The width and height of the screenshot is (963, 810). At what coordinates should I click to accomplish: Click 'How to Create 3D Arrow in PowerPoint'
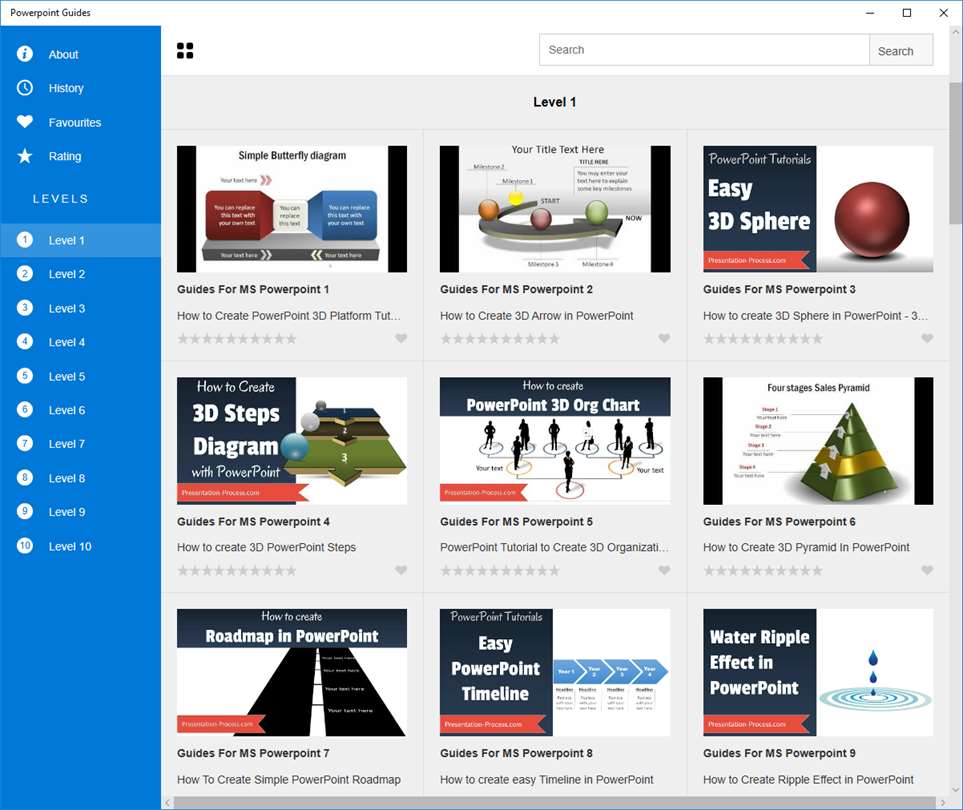click(x=537, y=316)
